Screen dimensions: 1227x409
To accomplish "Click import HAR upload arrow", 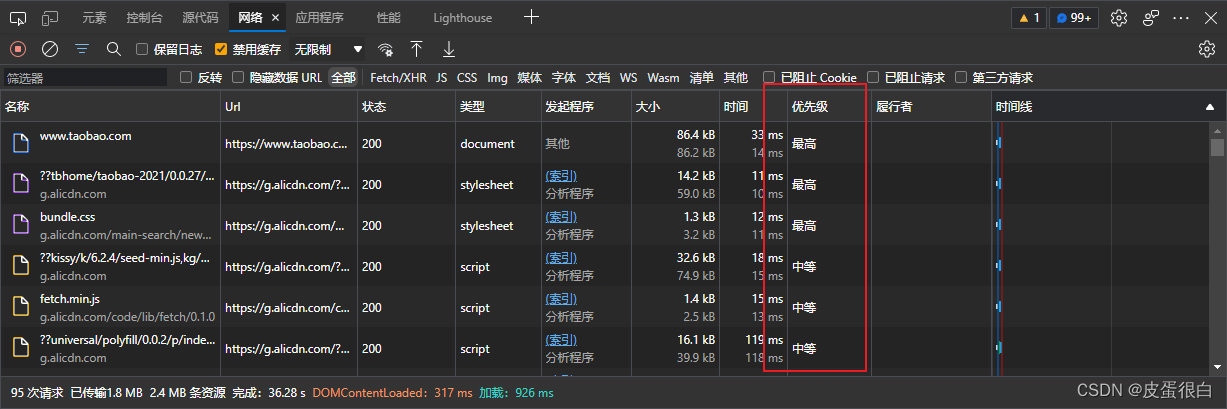I will click(x=417, y=49).
